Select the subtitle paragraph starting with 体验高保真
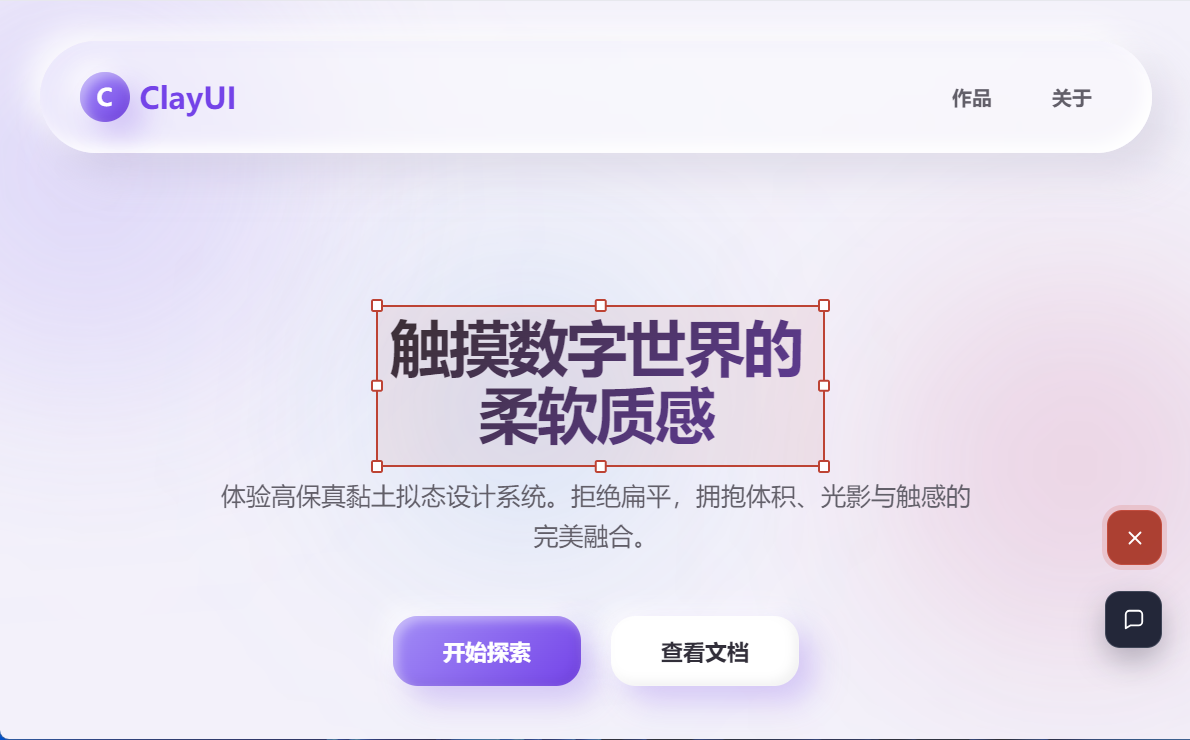Viewport: 1190px width, 740px height. [x=595, y=516]
